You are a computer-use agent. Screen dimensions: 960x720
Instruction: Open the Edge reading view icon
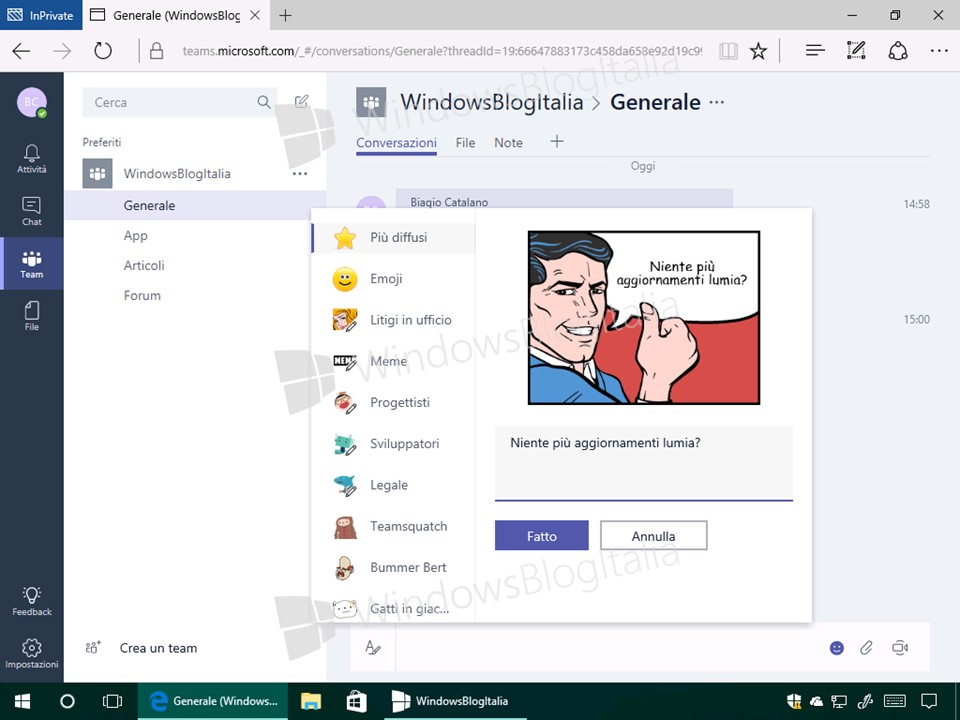(x=728, y=51)
